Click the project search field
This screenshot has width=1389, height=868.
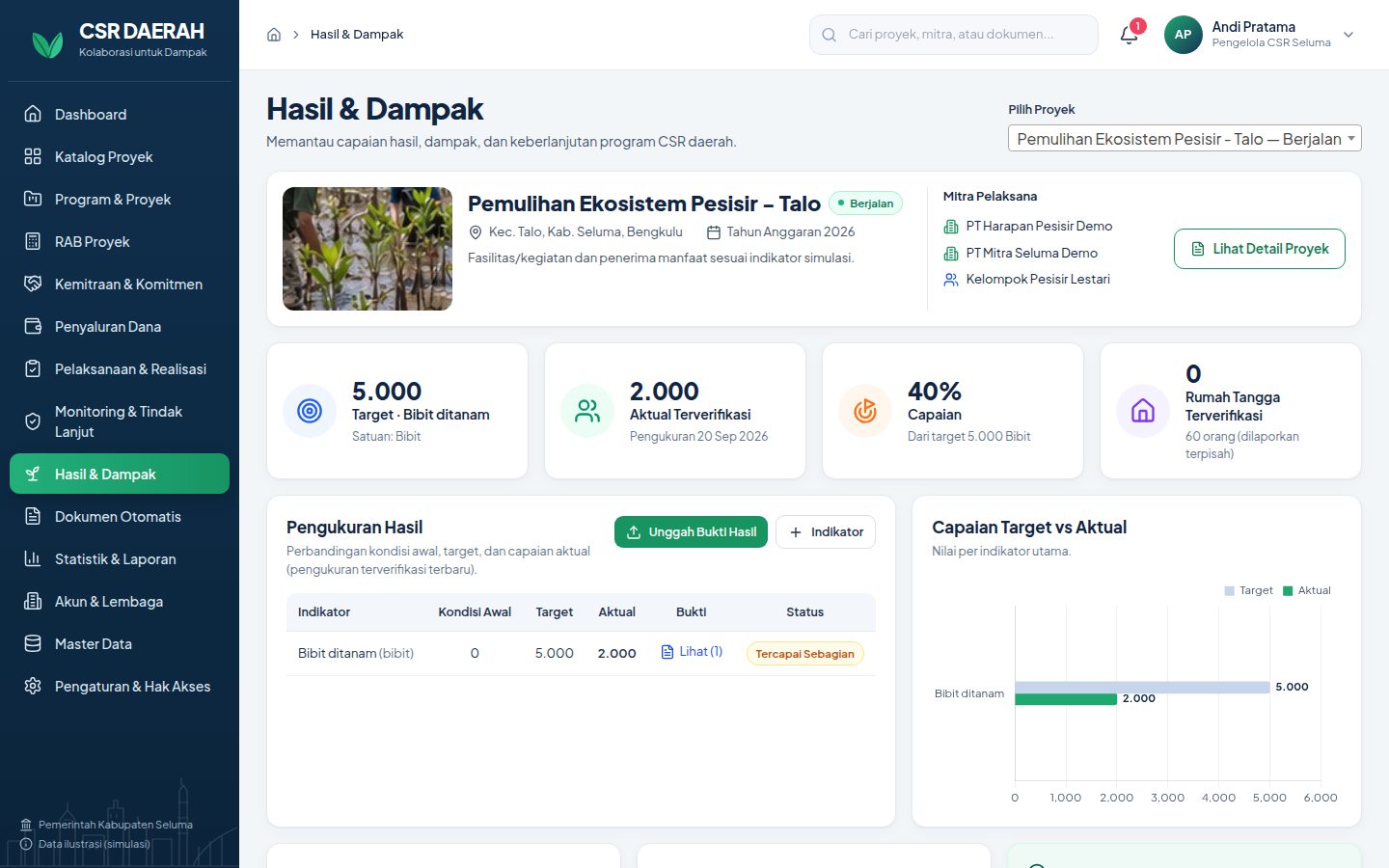tap(954, 35)
